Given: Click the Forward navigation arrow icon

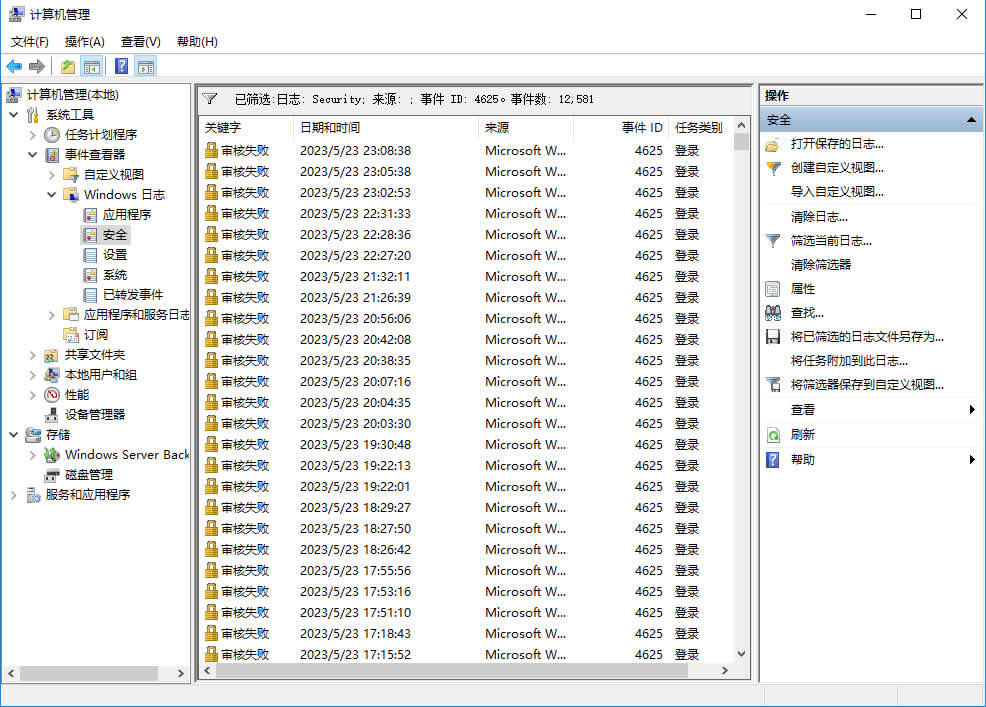Looking at the screenshot, I should [x=37, y=65].
